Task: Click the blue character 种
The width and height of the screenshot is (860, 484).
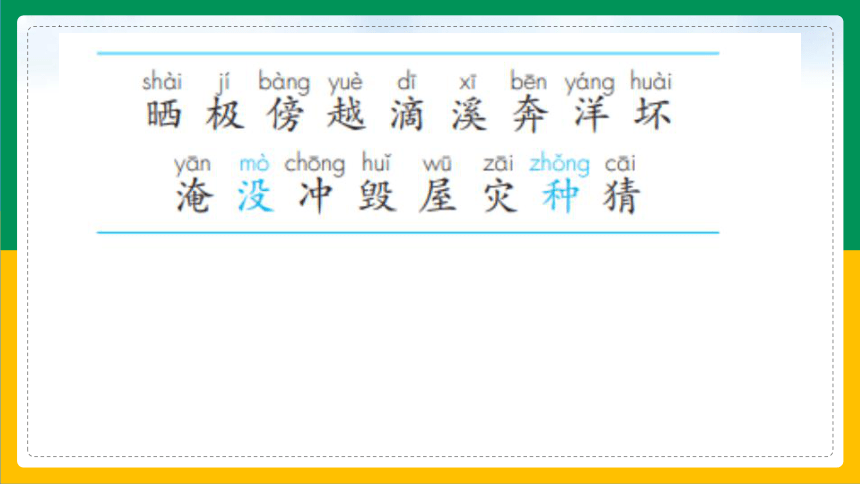Action: pyautogui.click(x=561, y=196)
